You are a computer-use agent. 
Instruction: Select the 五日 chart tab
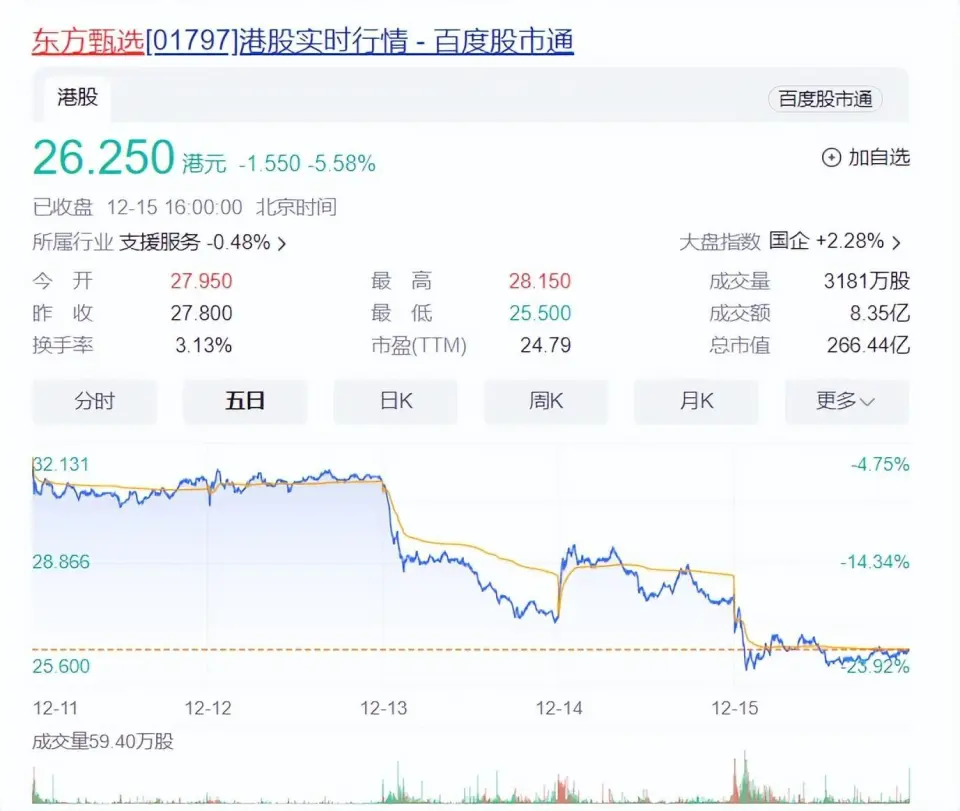245,401
